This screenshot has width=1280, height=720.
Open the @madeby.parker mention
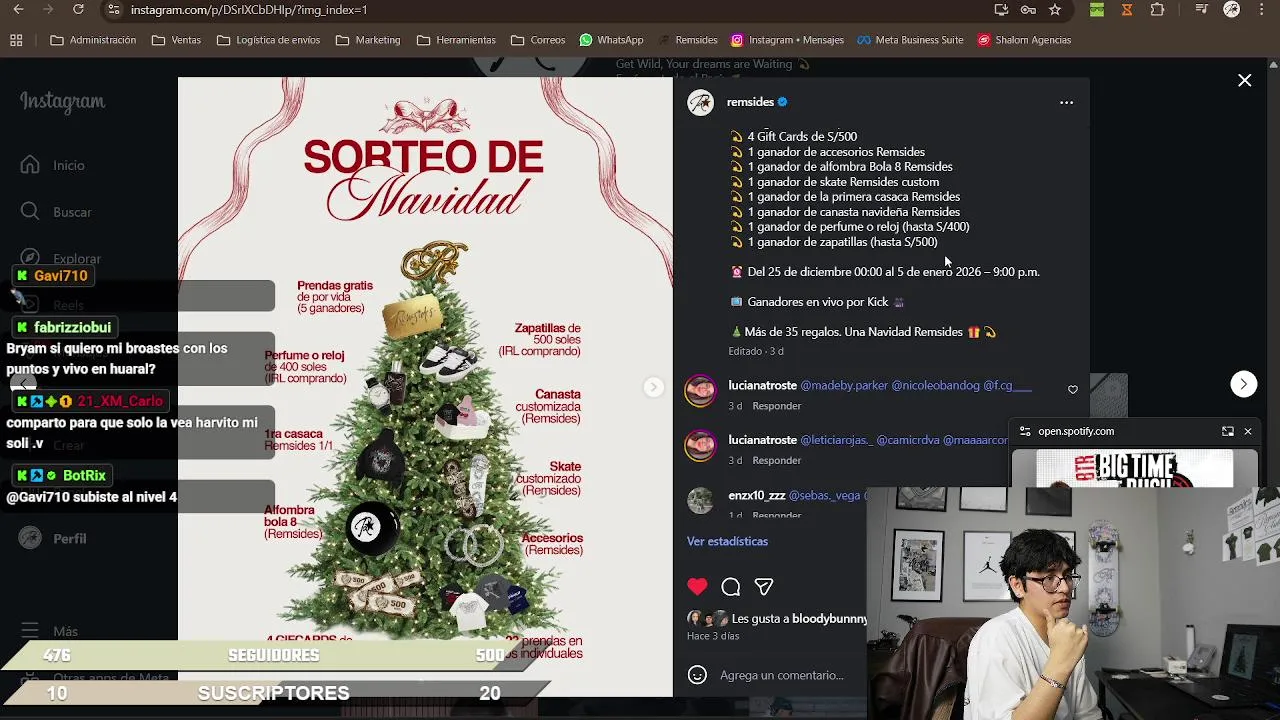coord(844,385)
